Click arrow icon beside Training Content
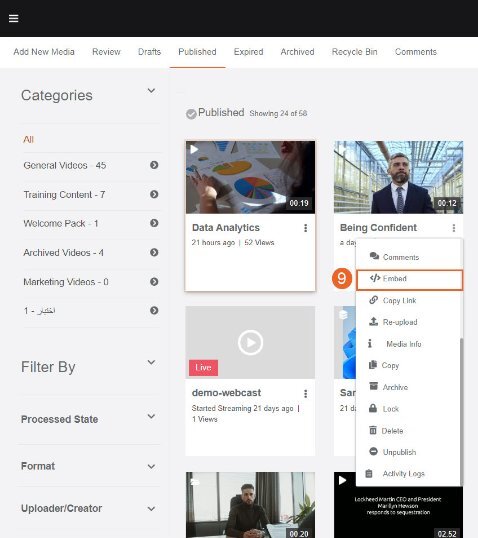The image size is (478, 538). 154,194
